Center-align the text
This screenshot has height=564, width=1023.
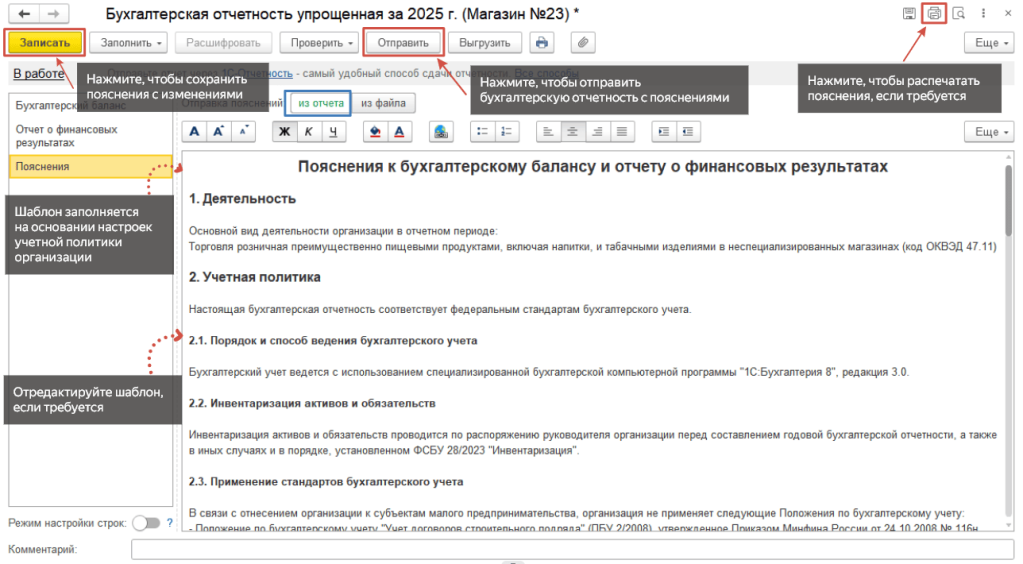(x=572, y=132)
